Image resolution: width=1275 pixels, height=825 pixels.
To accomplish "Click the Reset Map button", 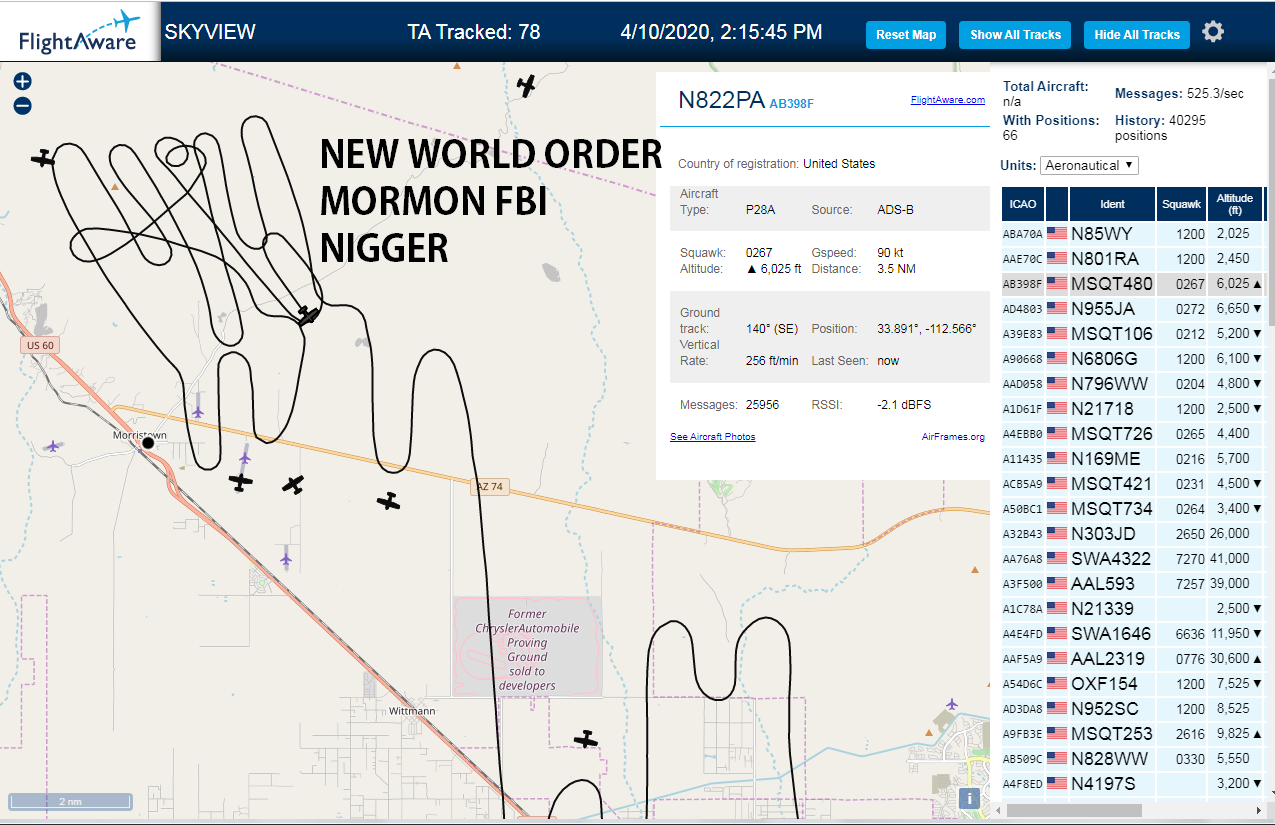I will 906,35.
